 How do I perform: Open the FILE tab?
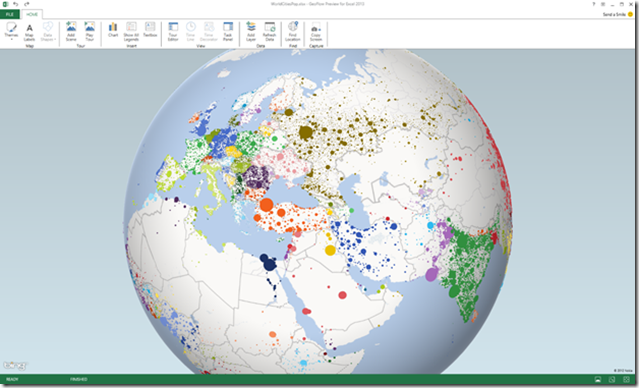9,14
